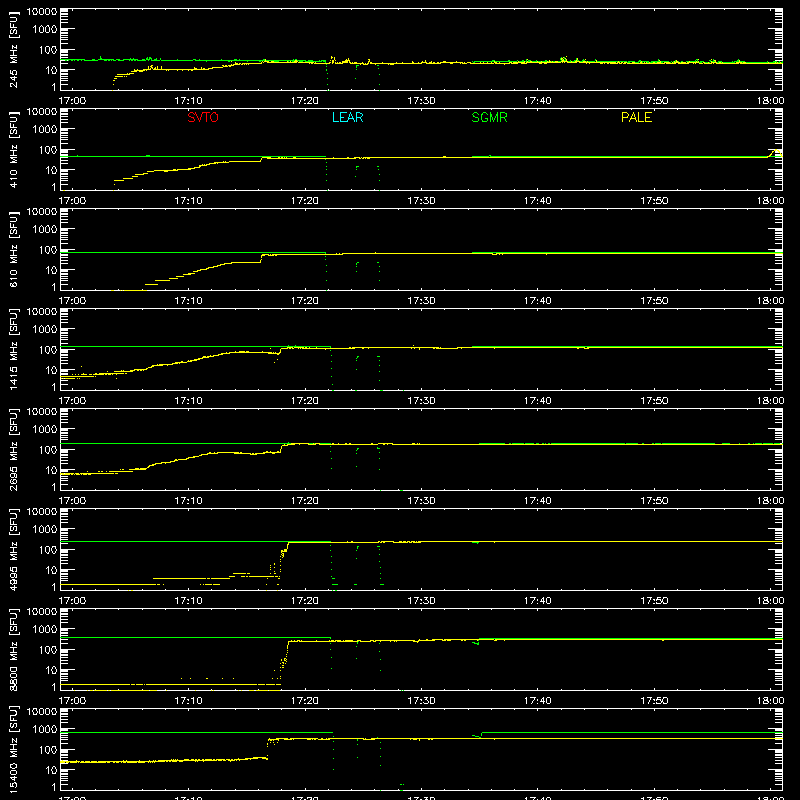Image resolution: width=800 pixels, height=800 pixels.
Task: Click the cyan LEAR station label
Action: tap(347, 117)
